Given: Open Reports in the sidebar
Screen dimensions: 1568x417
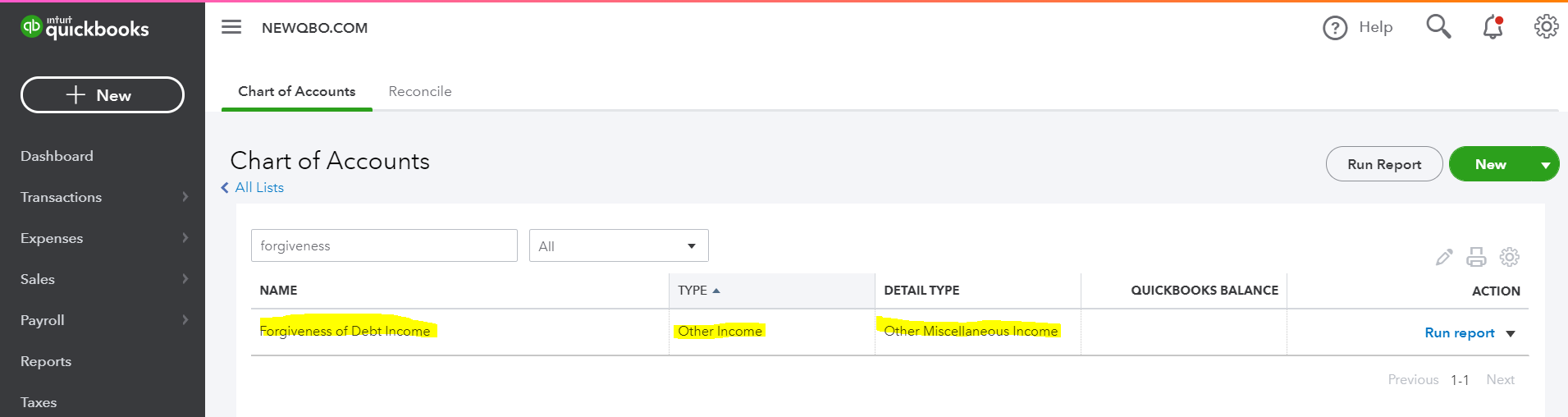Looking at the screenshot, I should click(46, 361).
